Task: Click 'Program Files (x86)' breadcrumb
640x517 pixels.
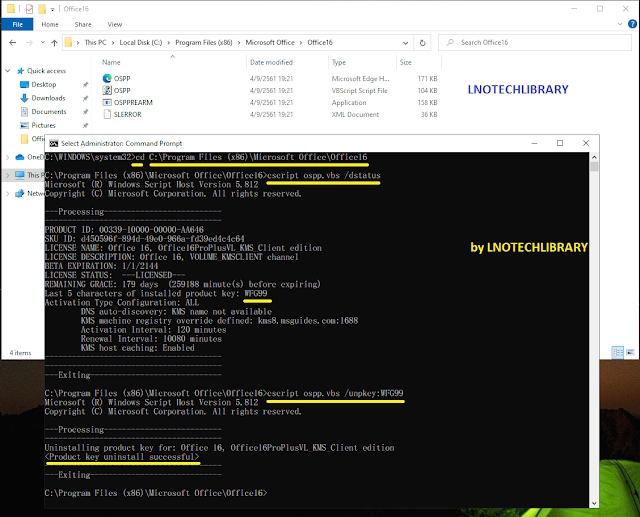Action: coord(204,42)
